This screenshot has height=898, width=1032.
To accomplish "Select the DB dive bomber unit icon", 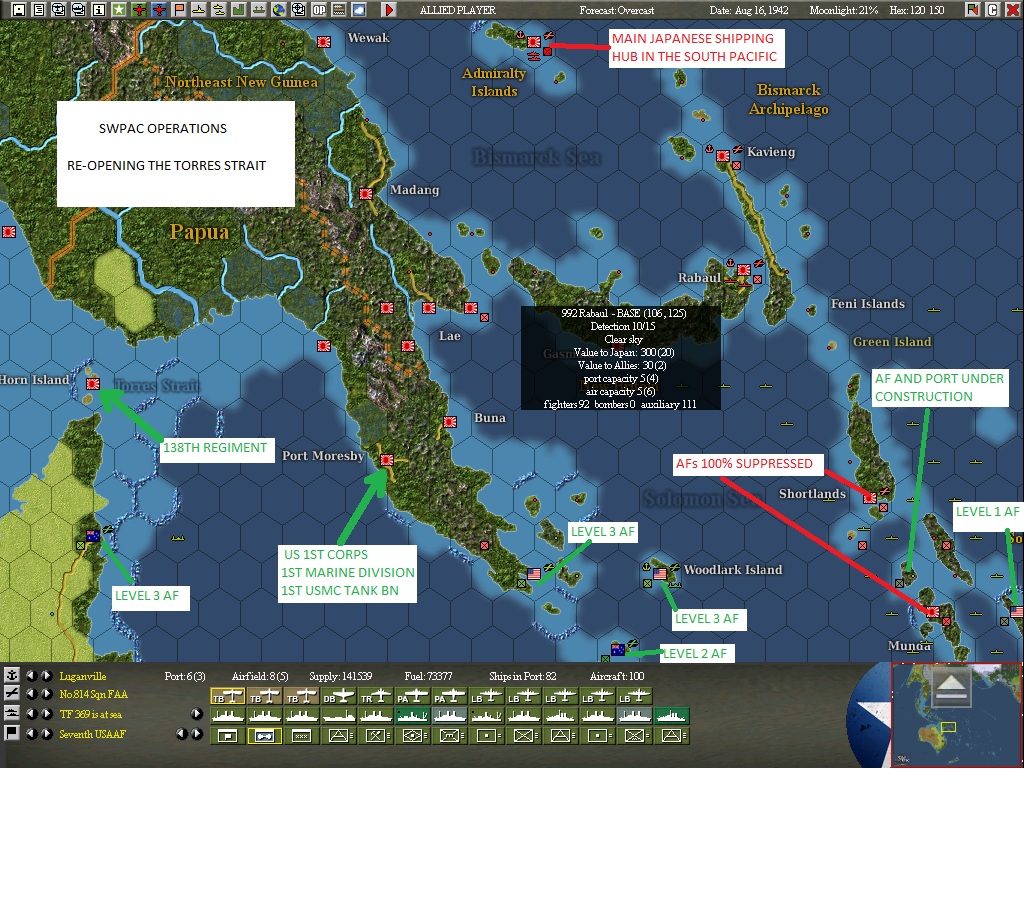I will pyautogui.click(x=338, y=697).
